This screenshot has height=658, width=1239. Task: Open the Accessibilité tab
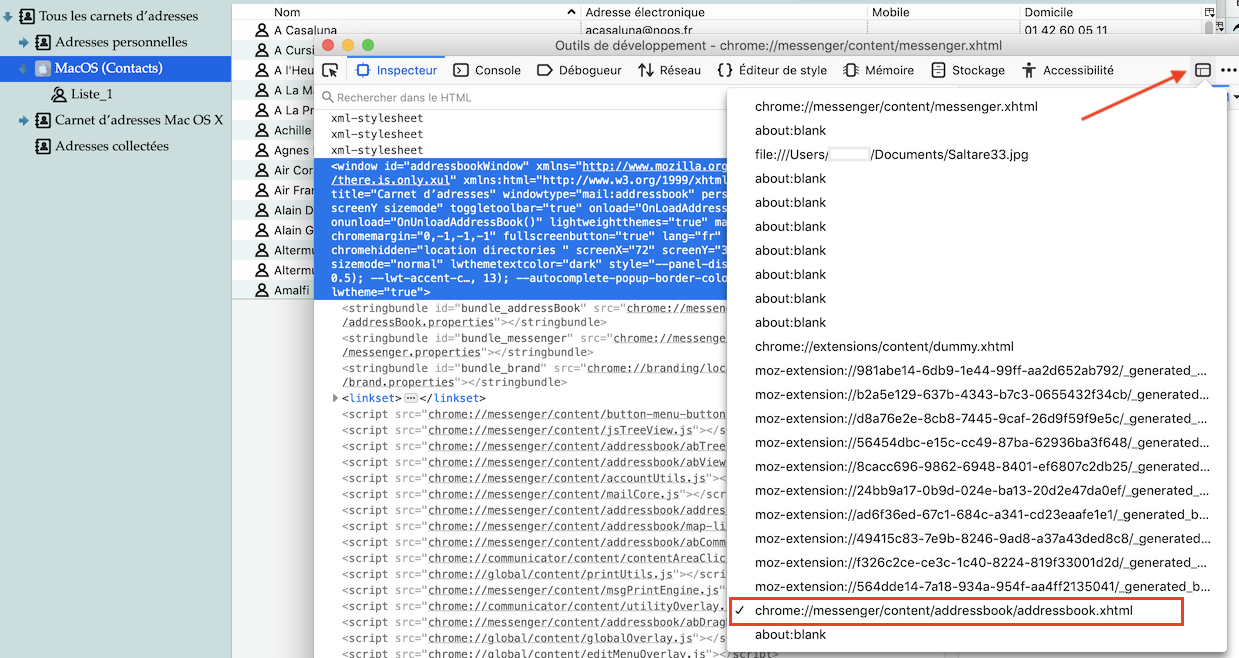[1068, 70]
